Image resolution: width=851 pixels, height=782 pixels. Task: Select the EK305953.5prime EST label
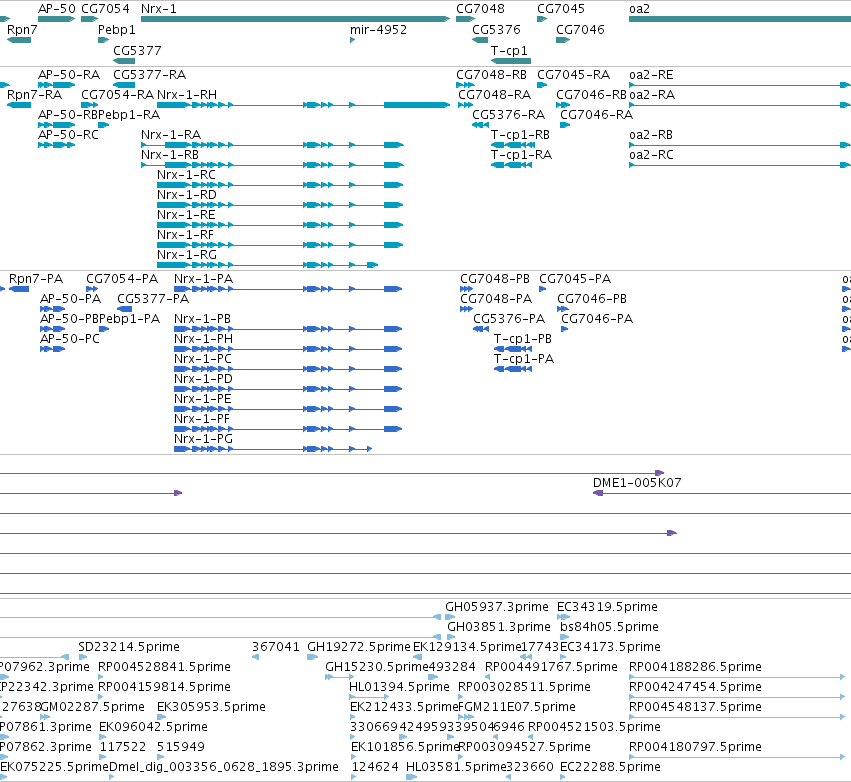211,707
